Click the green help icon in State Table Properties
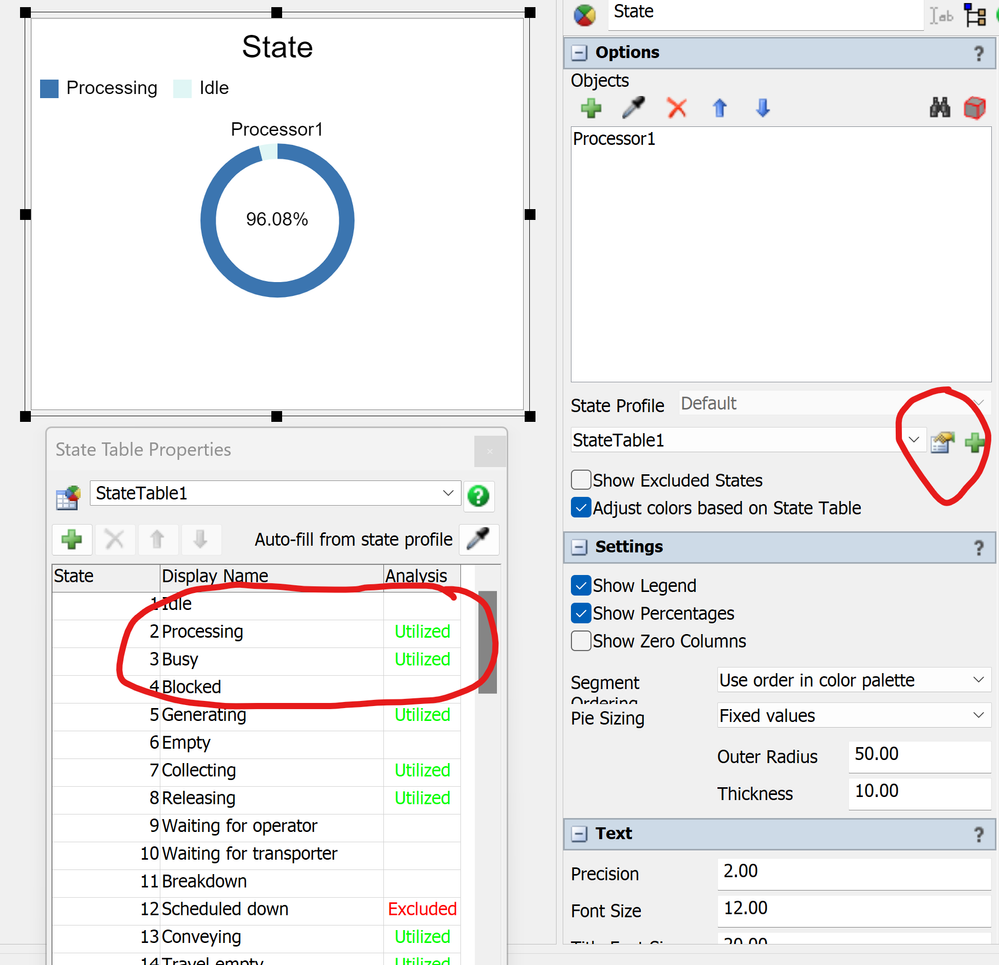The image size is (999, 965). (478, 496)
